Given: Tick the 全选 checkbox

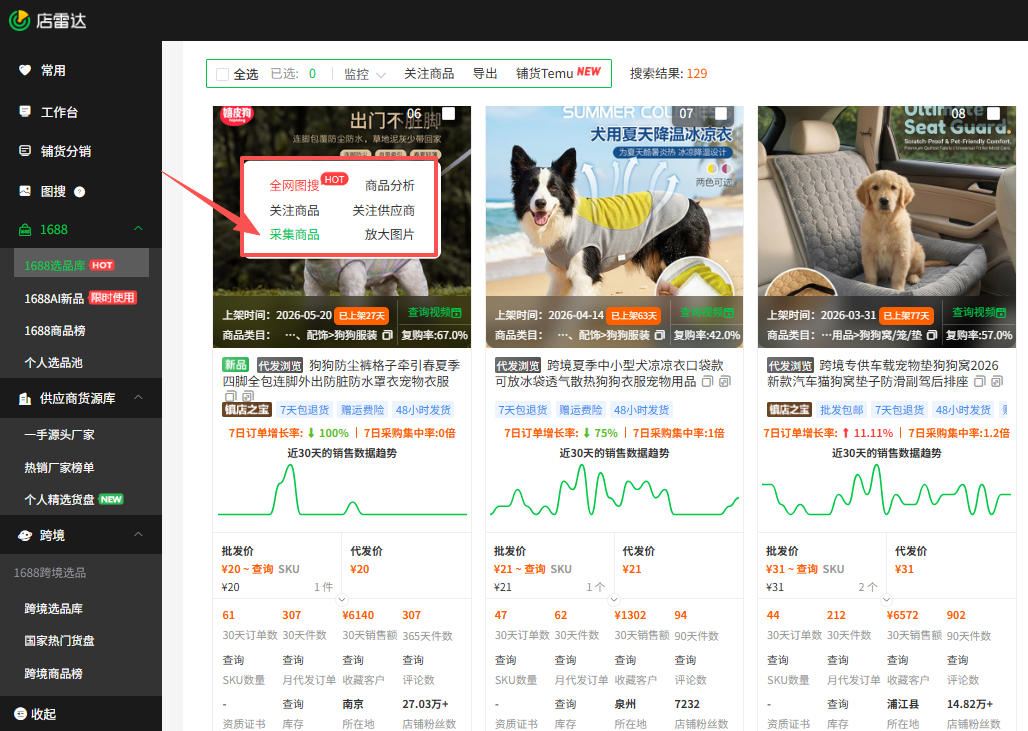Looking at the screenshot, I should pos(222,74).
